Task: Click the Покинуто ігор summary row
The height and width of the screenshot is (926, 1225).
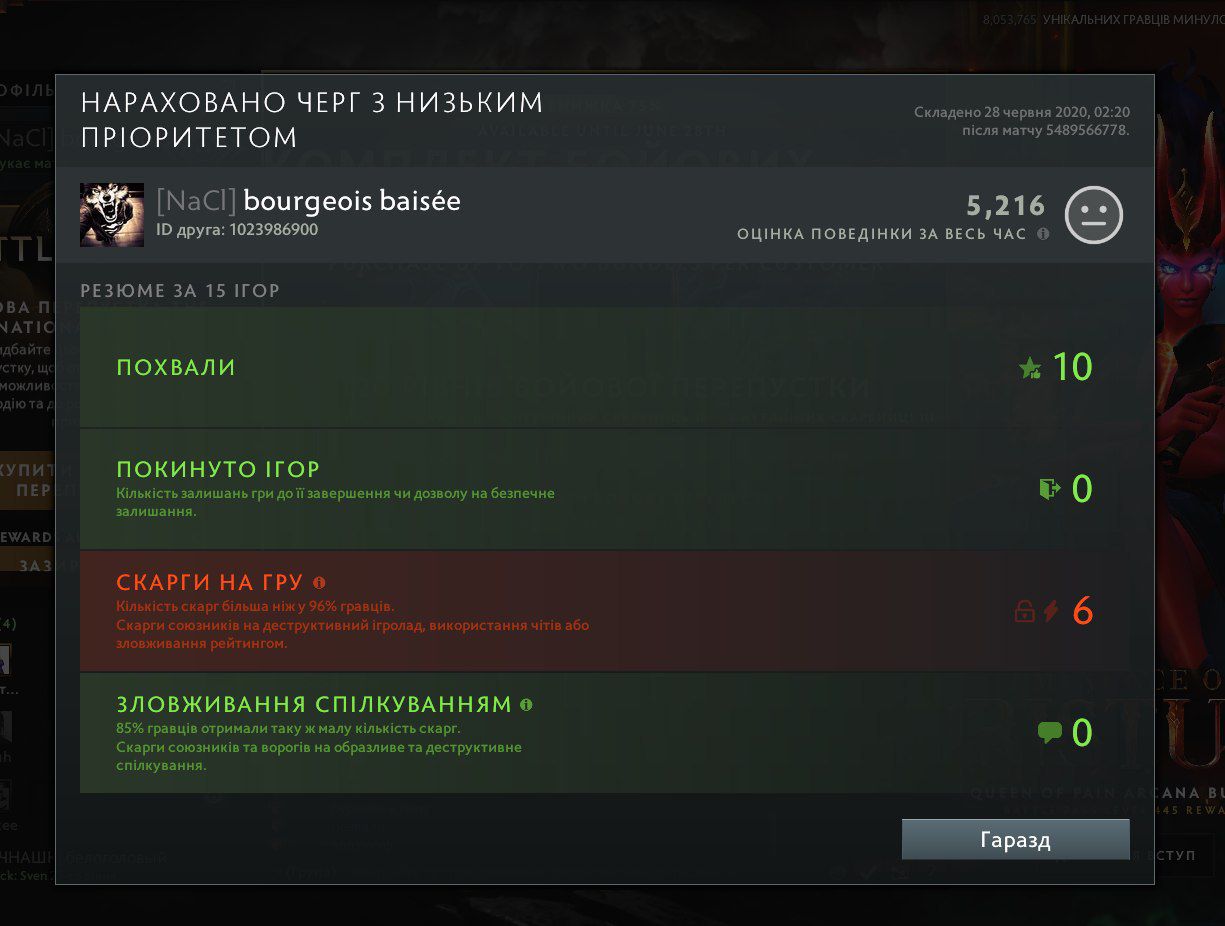Action: coord(604,489)
